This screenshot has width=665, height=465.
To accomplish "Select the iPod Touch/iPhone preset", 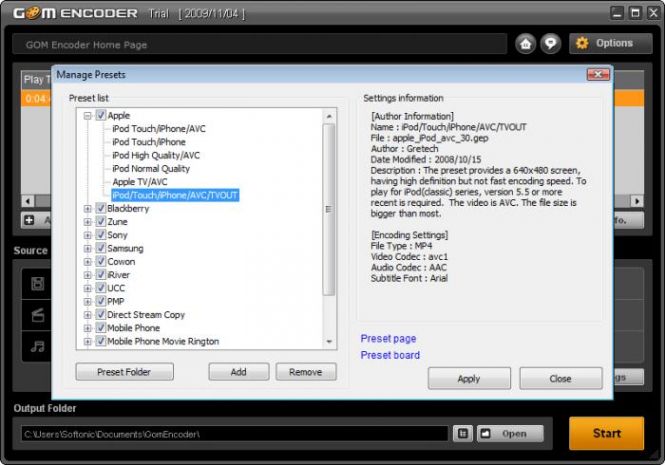I will [149, 142].
